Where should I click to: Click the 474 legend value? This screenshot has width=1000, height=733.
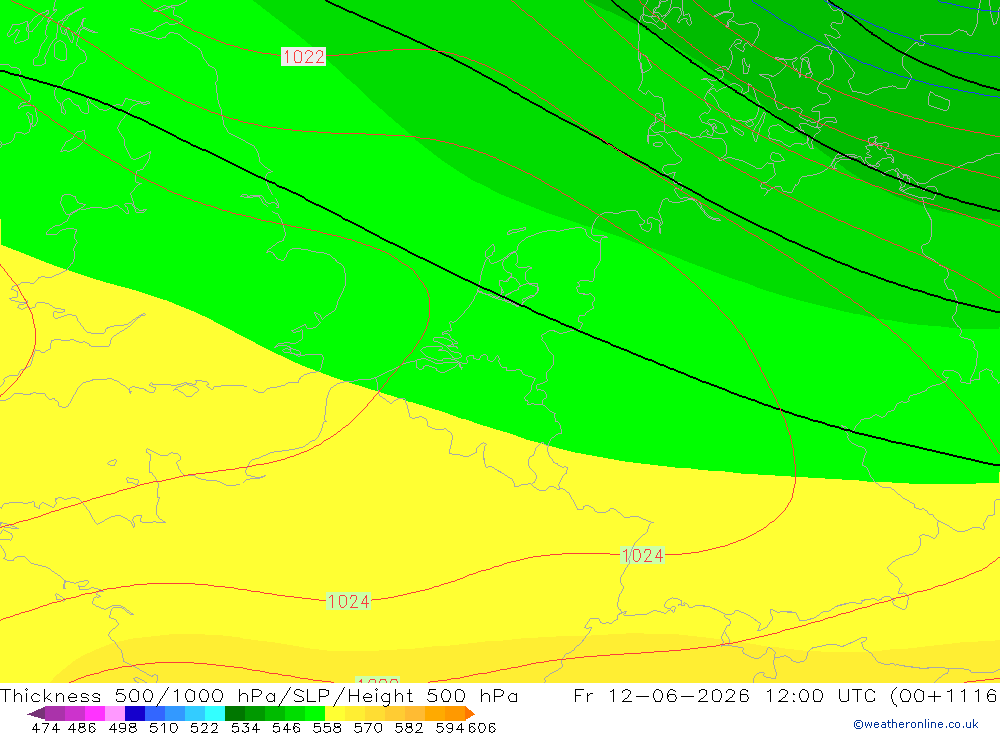pos(45,728)
